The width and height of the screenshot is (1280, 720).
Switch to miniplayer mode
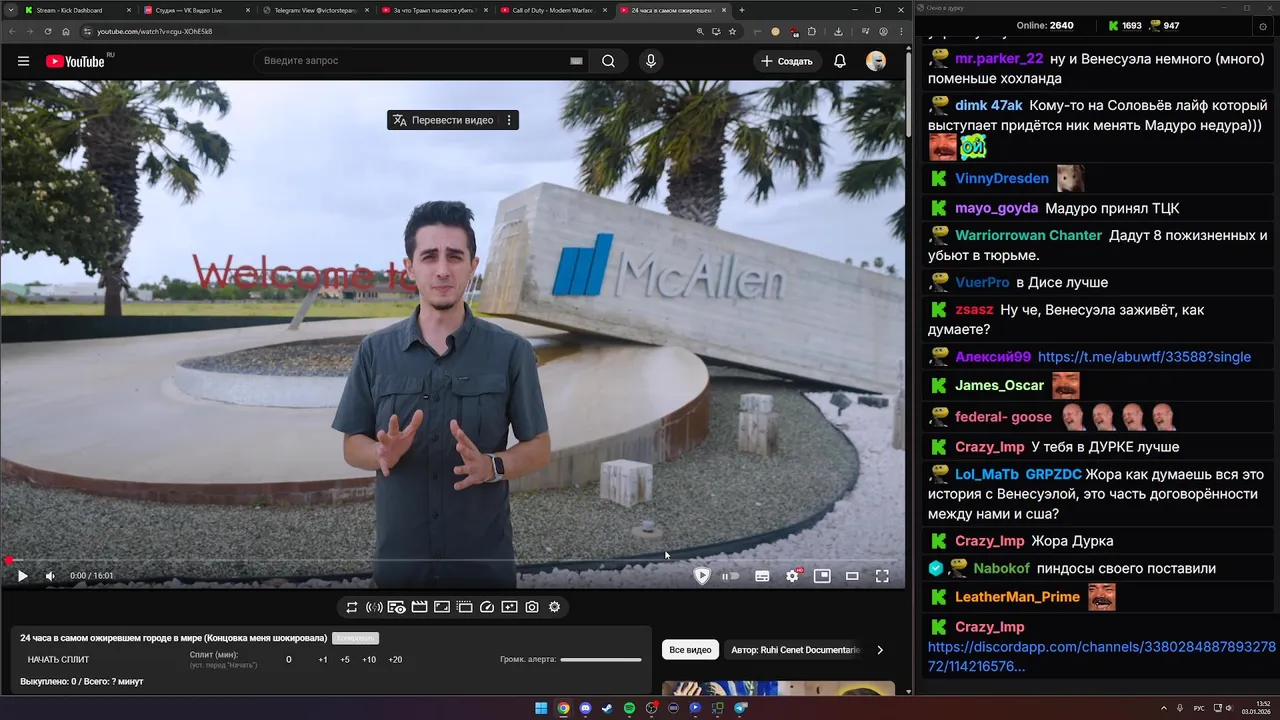click(822, 576)
